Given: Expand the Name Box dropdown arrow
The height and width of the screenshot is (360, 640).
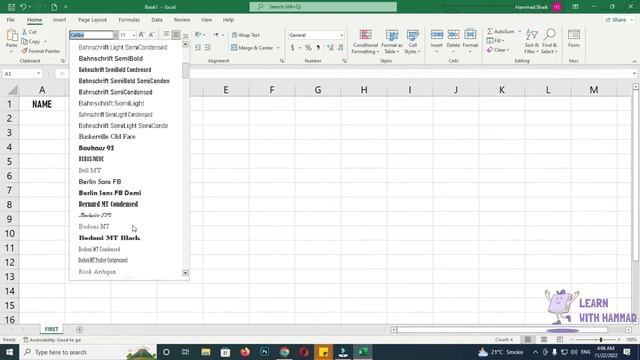Looking at the screenshot, I should pyautogui.click(x=38, y=73).
